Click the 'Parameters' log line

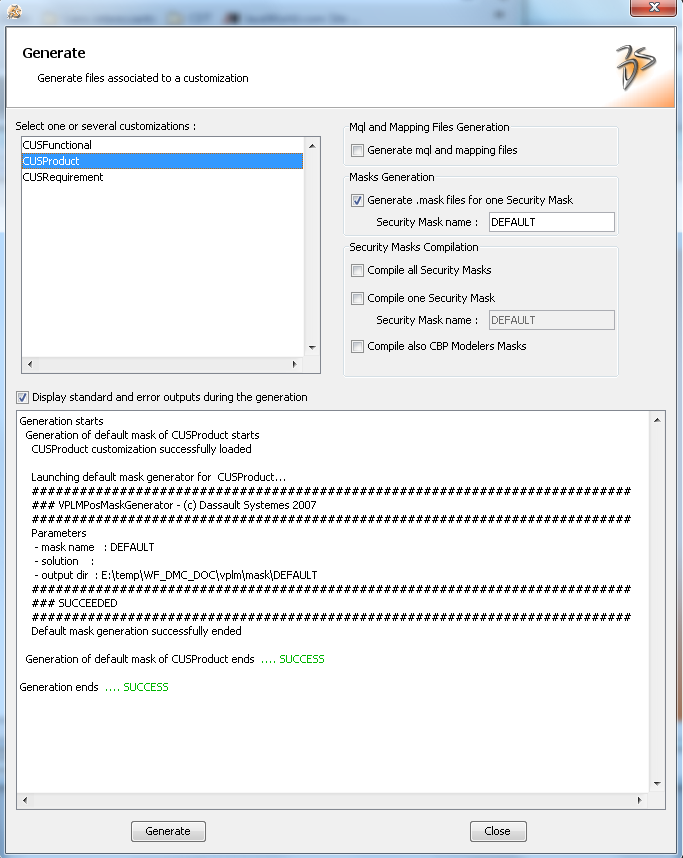click(59, 534)
